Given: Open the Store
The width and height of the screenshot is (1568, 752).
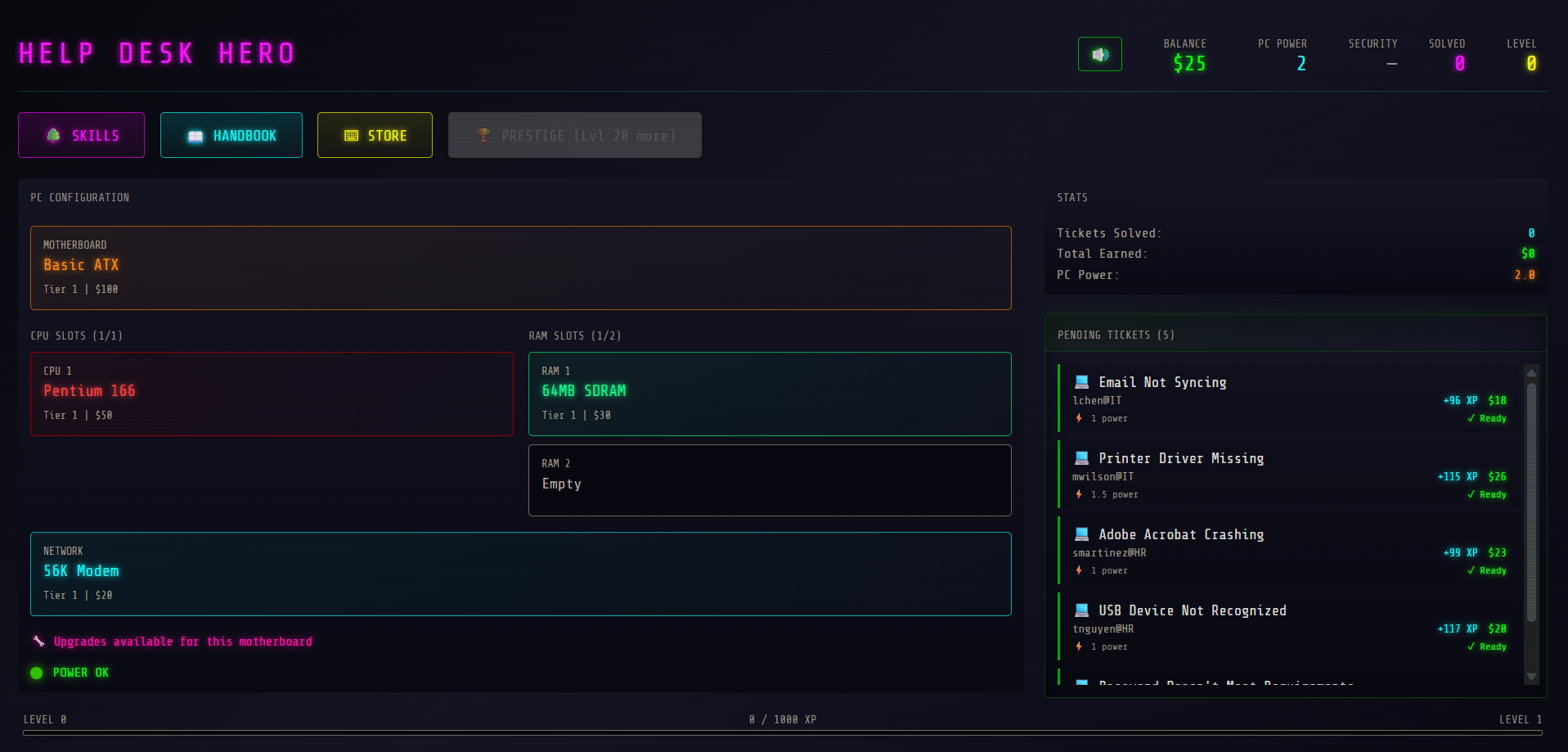Looking at the screenshot, I should (375, 135).
